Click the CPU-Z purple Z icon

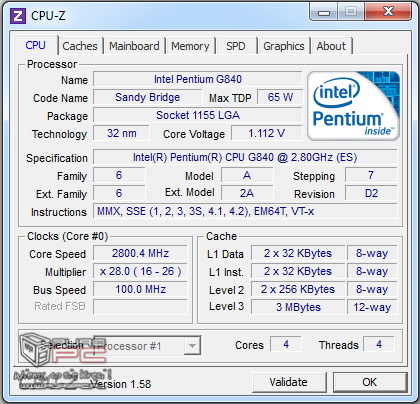click(x=18, y=16)
